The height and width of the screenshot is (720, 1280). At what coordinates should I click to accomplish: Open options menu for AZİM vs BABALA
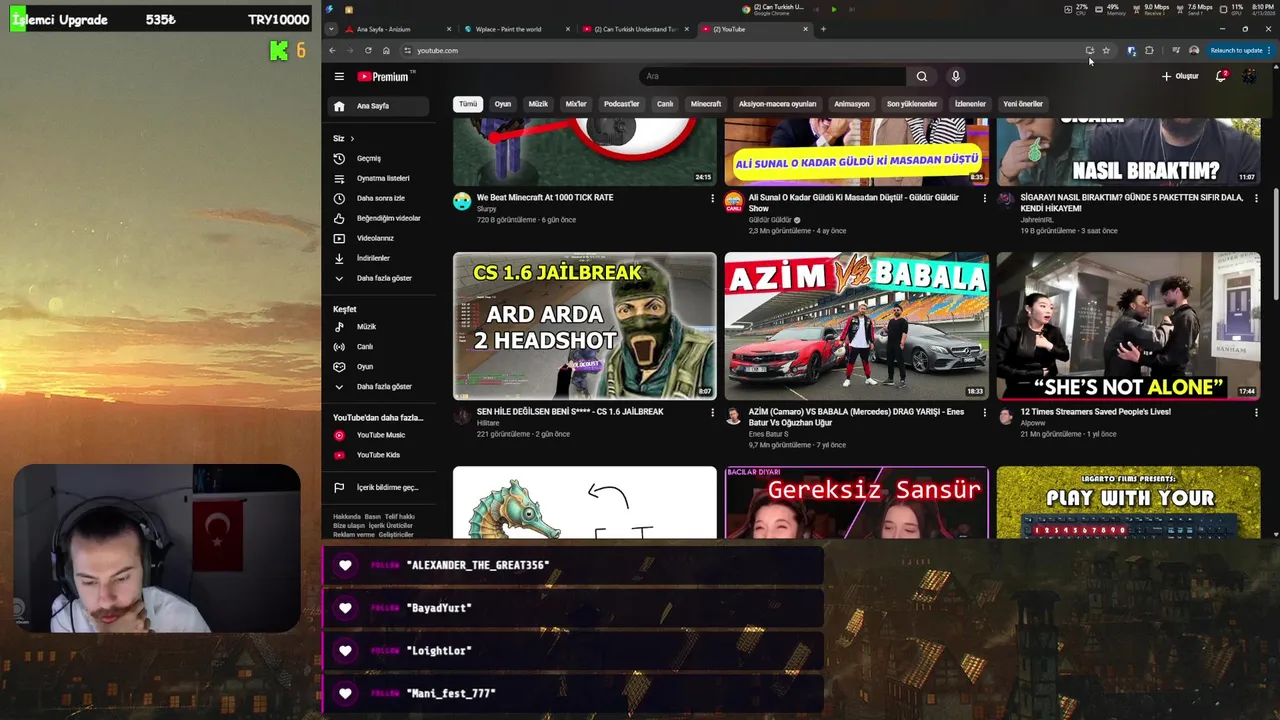[985, 413]
